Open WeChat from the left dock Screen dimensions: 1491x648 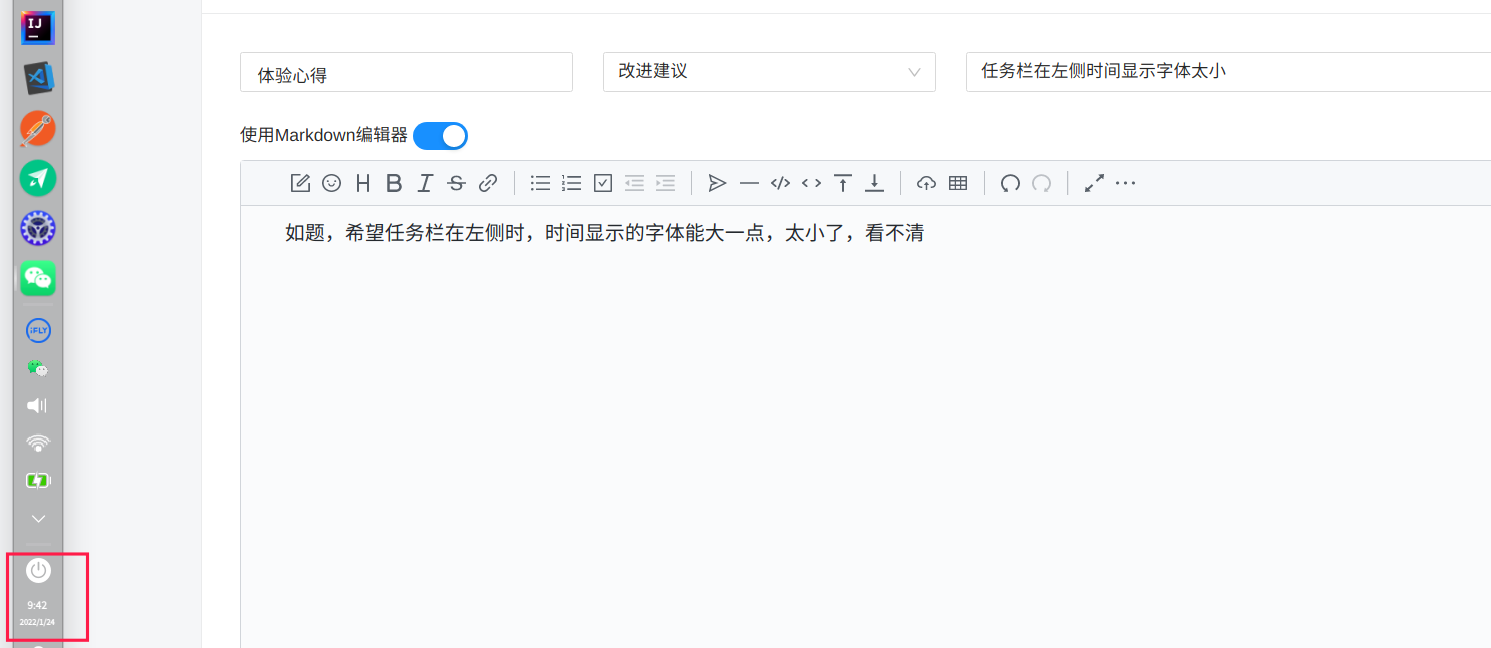pos(37,279)
